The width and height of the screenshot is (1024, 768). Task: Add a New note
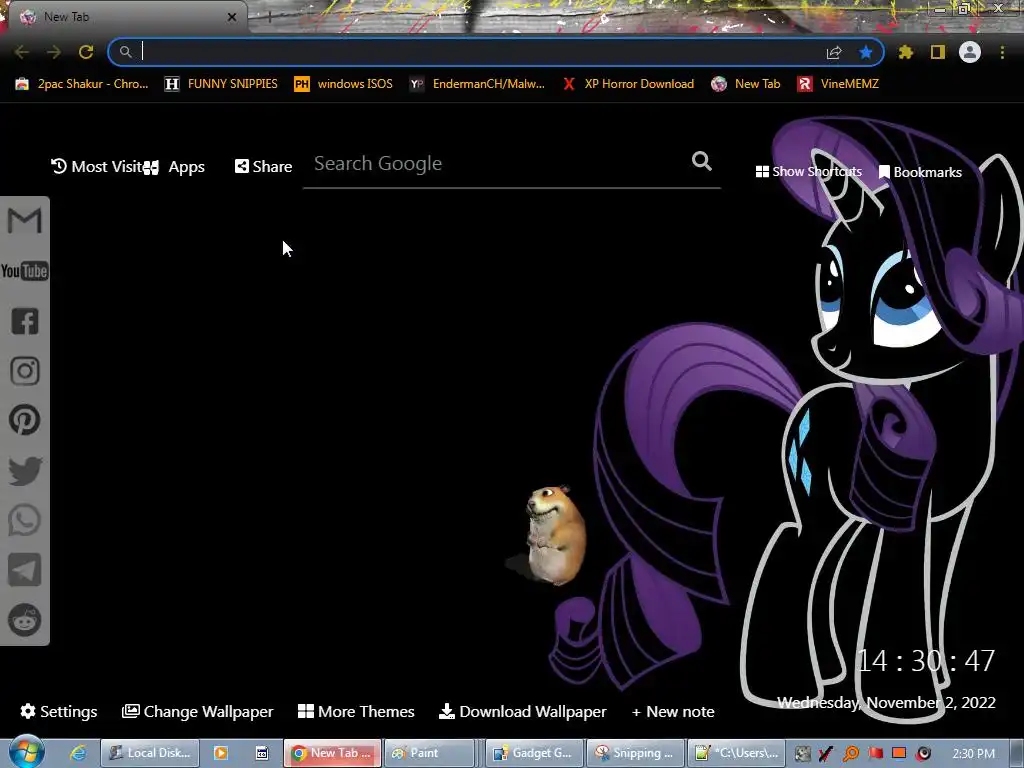[x=673, y=712]
